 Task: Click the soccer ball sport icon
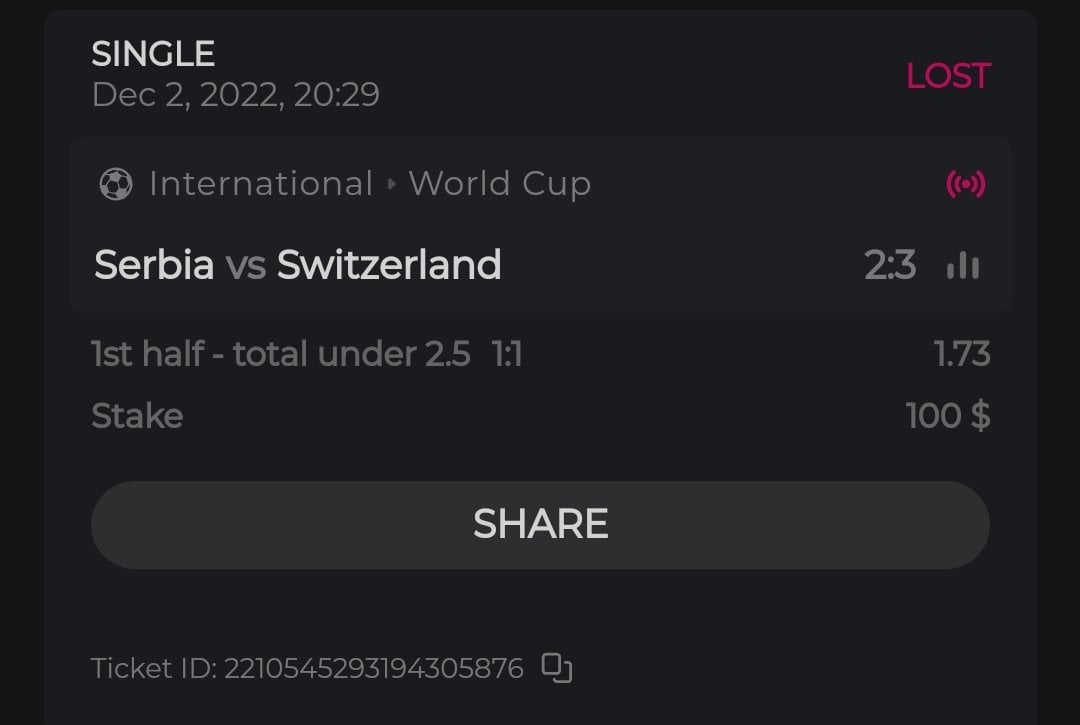pyautogui.click(x=116, y=184)
